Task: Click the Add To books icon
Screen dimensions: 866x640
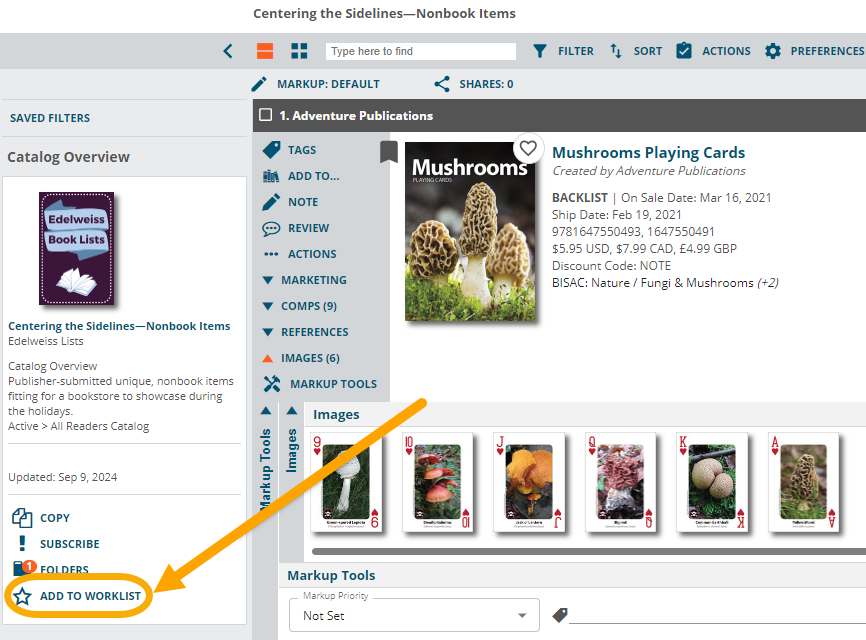Action: tap(271, 176)
